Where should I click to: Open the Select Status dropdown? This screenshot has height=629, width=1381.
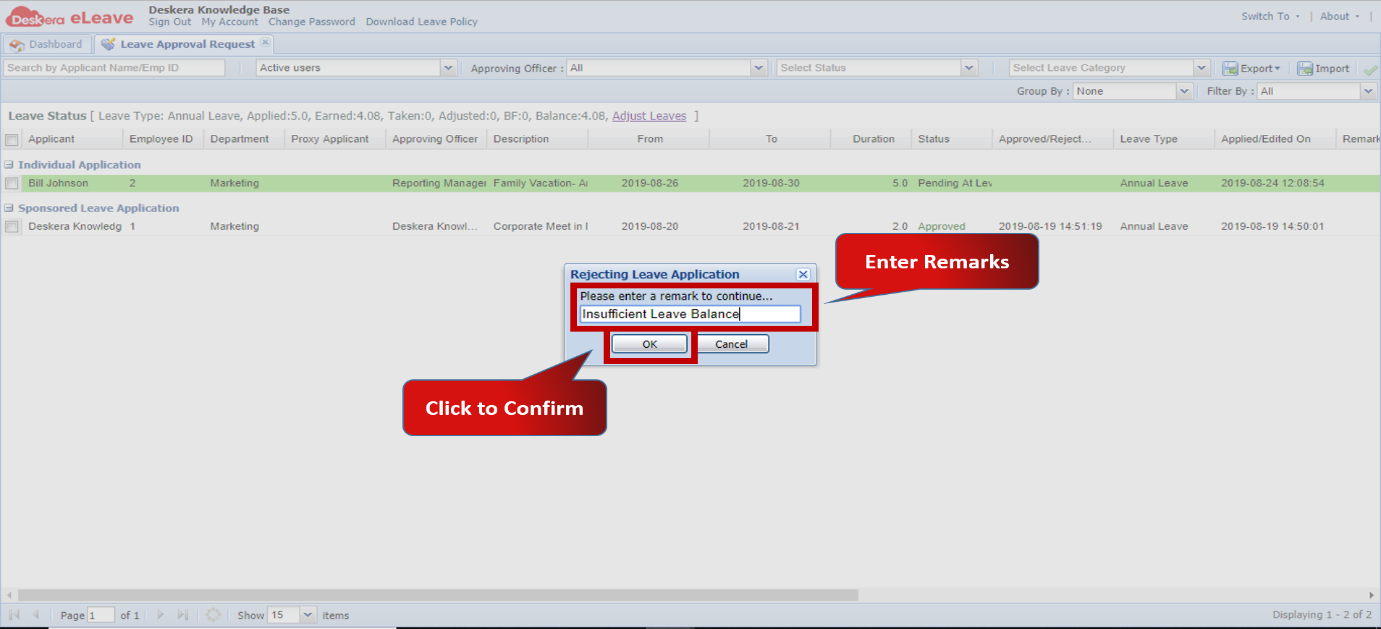[x=969, y=67]
